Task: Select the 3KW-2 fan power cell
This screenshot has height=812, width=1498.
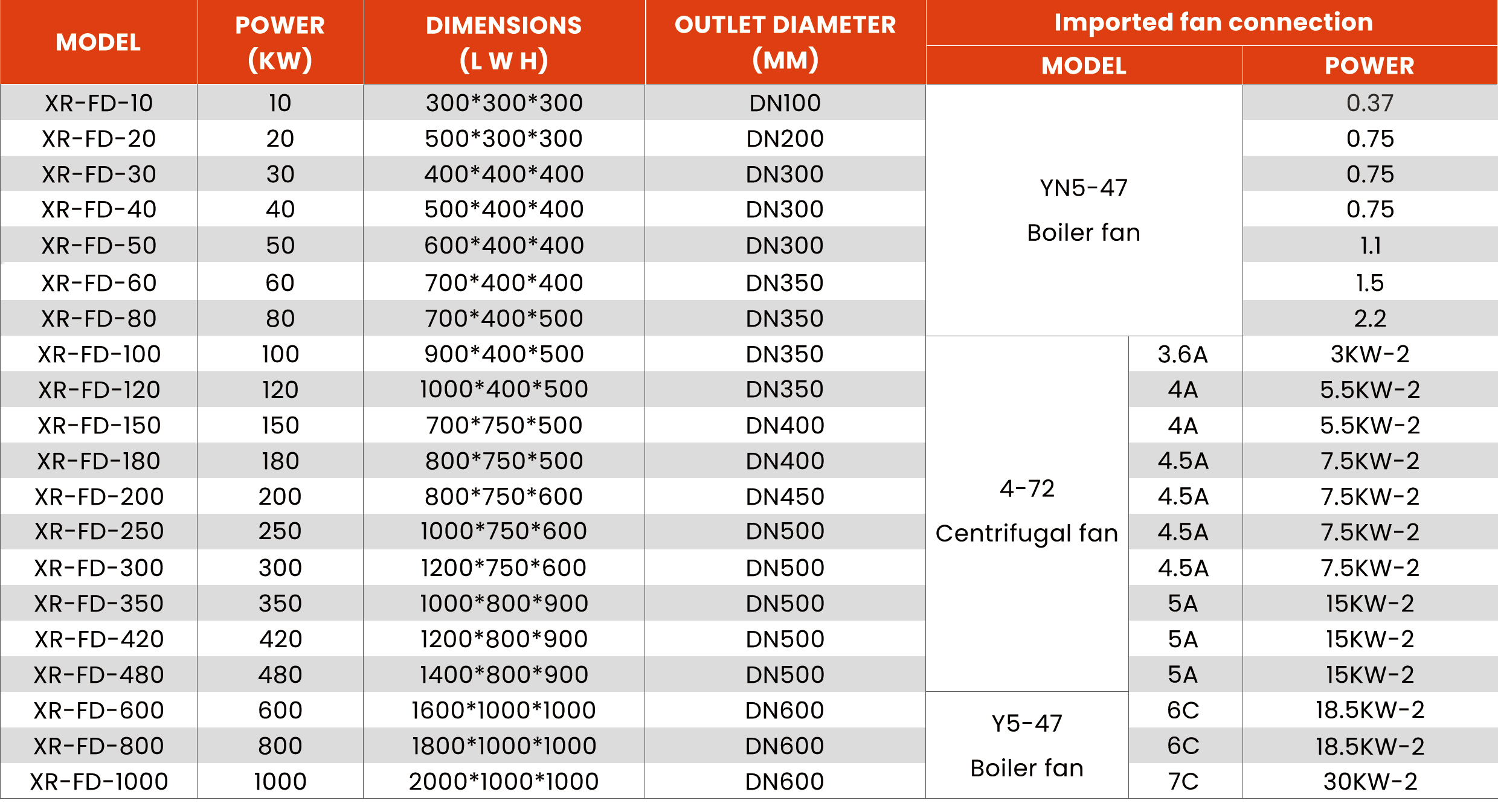Action: tap(1369, 354)
